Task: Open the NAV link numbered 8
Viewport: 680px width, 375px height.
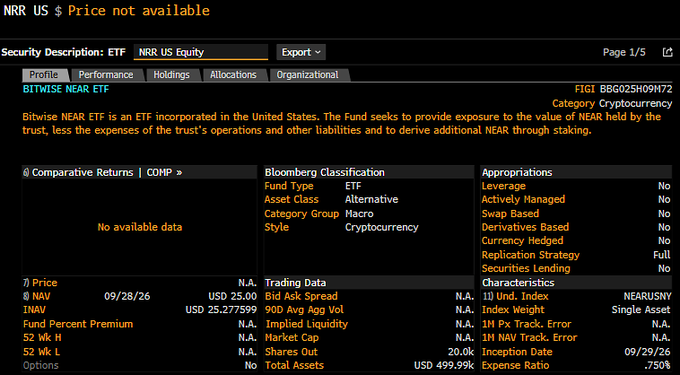Action: click(37, 297)
